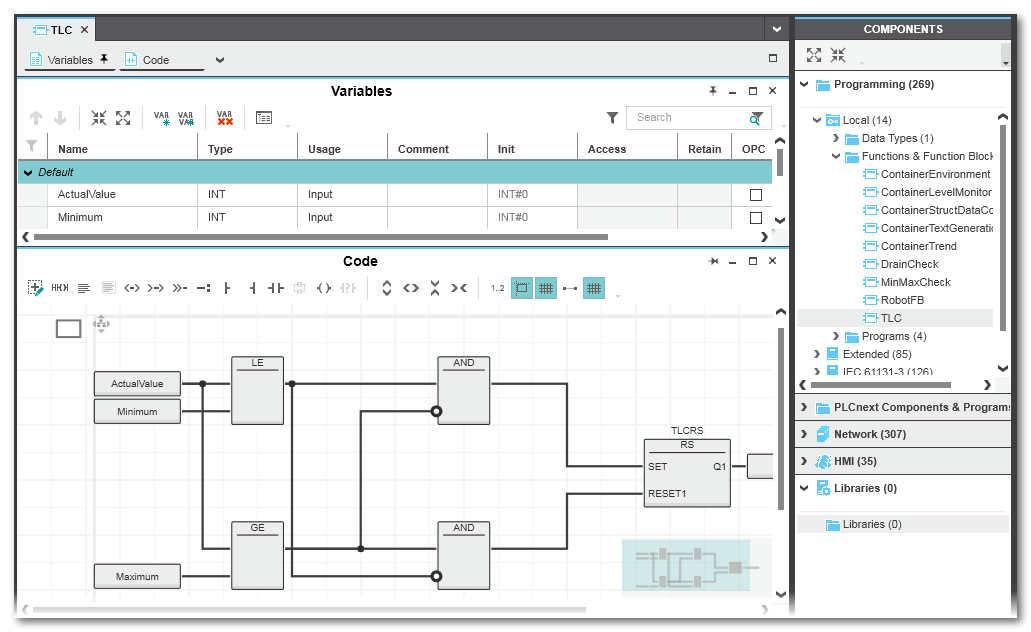Collapse all variable groups in Variables toolbar
This screenshot has height=632, width=1031.
[99, 118]
